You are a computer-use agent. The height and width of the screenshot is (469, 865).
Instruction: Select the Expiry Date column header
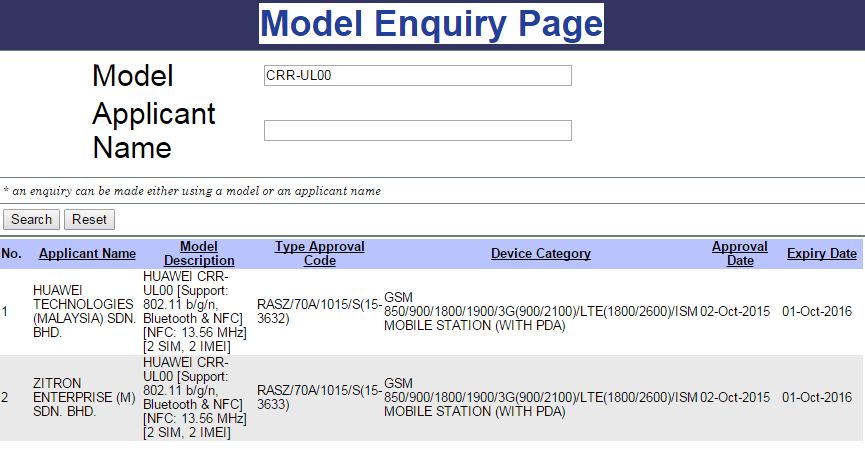click(x=821, y=254)
